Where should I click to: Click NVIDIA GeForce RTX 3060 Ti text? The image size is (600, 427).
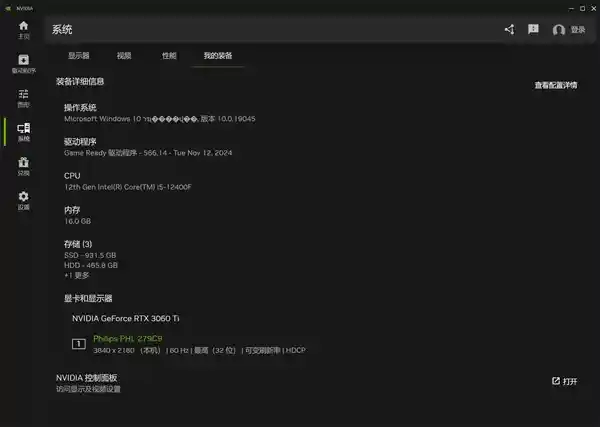(126, 318)
